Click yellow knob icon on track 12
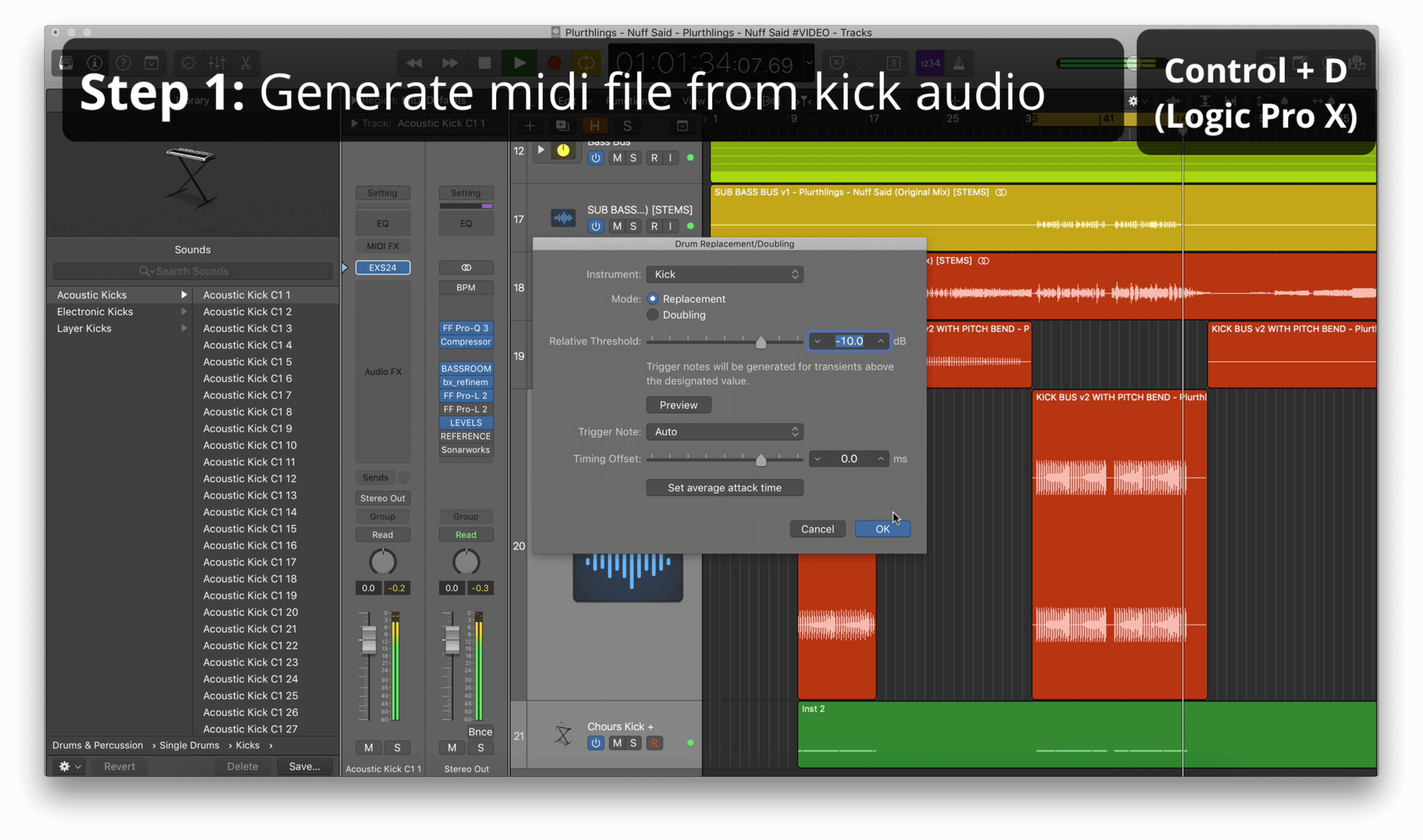 coord(563,150)
